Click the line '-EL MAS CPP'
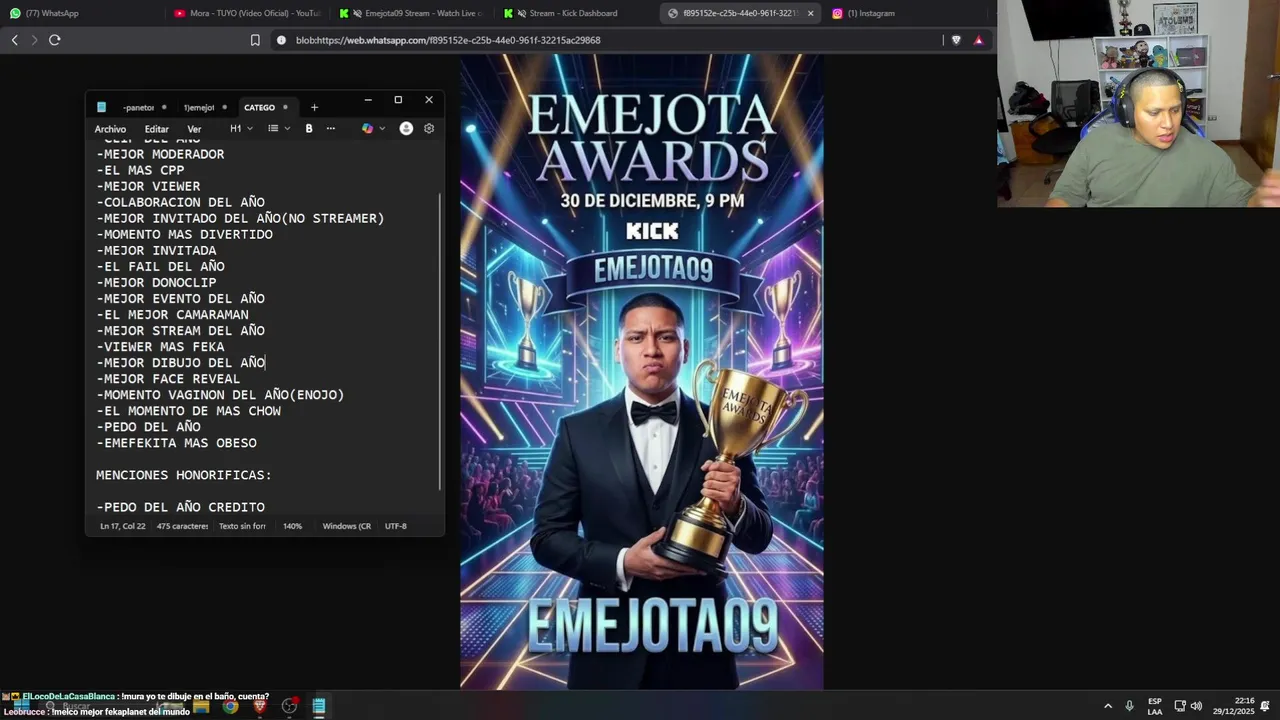The image size is (1280, 720). coord(140,170)
